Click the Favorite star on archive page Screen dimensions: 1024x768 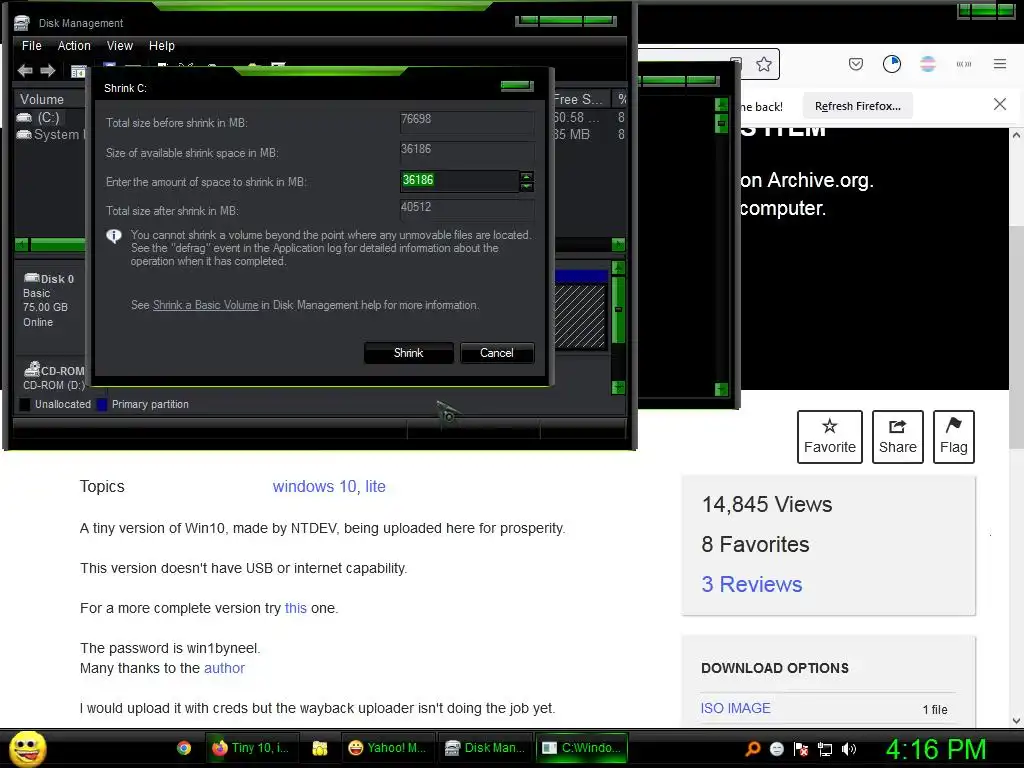pyautogui.click(x=829, y=437)
